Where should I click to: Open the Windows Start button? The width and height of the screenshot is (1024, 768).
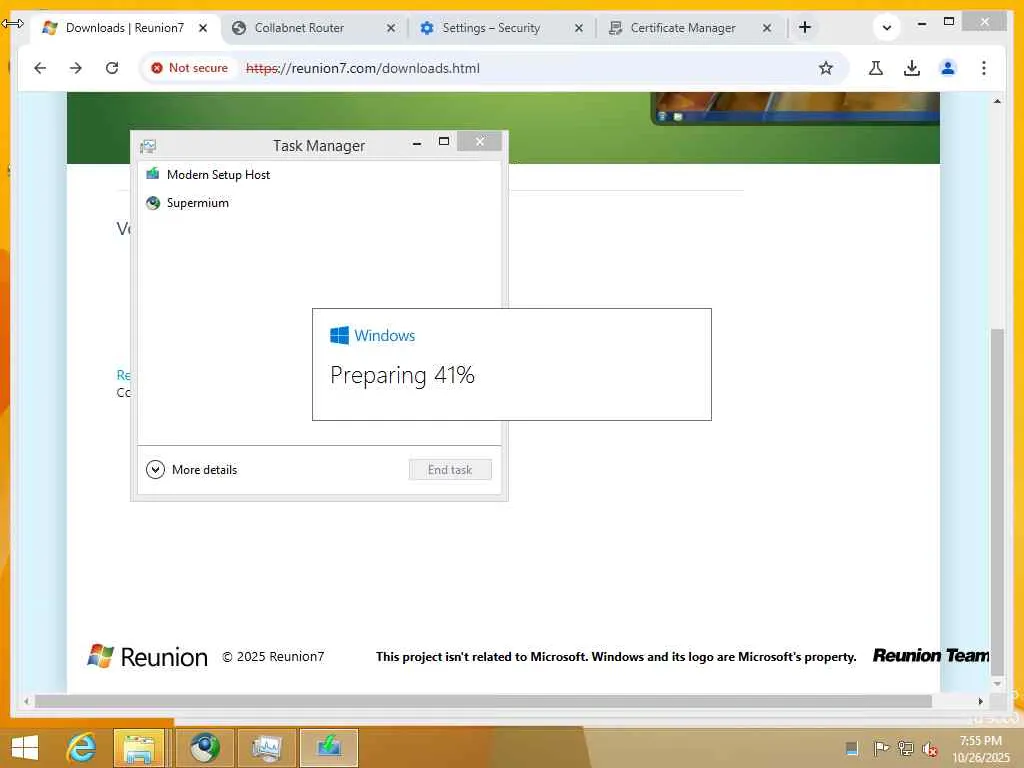point(25,748)
